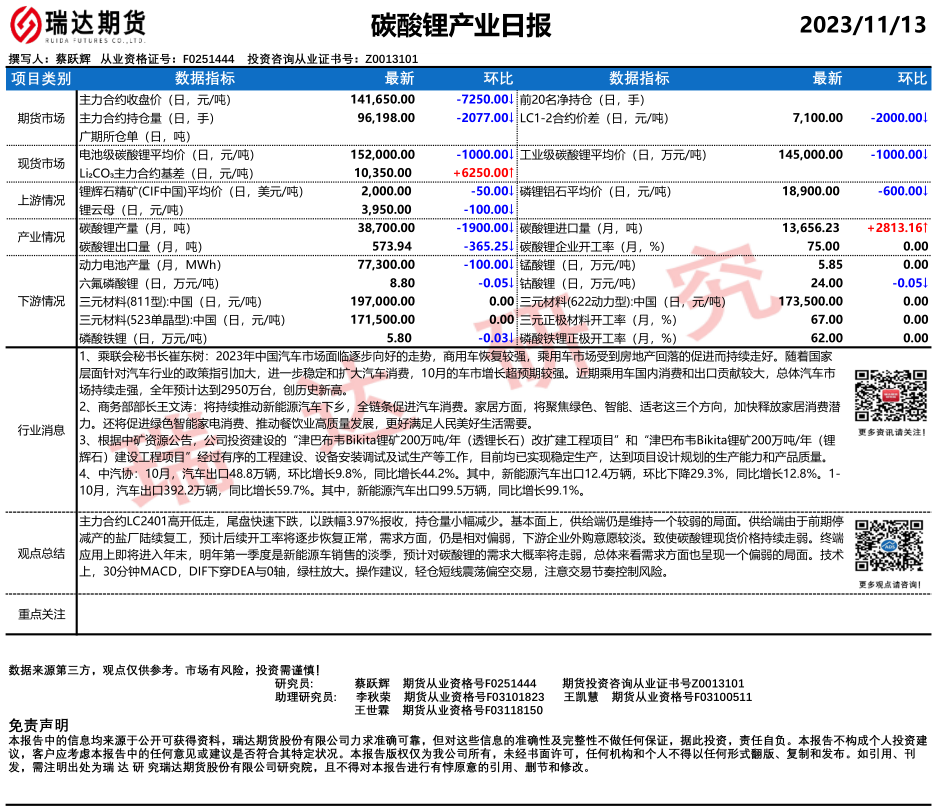Click the report date 2023/11/13
Image resolution: width=936 pixels, height=810 pixels.
coord(863,25)
